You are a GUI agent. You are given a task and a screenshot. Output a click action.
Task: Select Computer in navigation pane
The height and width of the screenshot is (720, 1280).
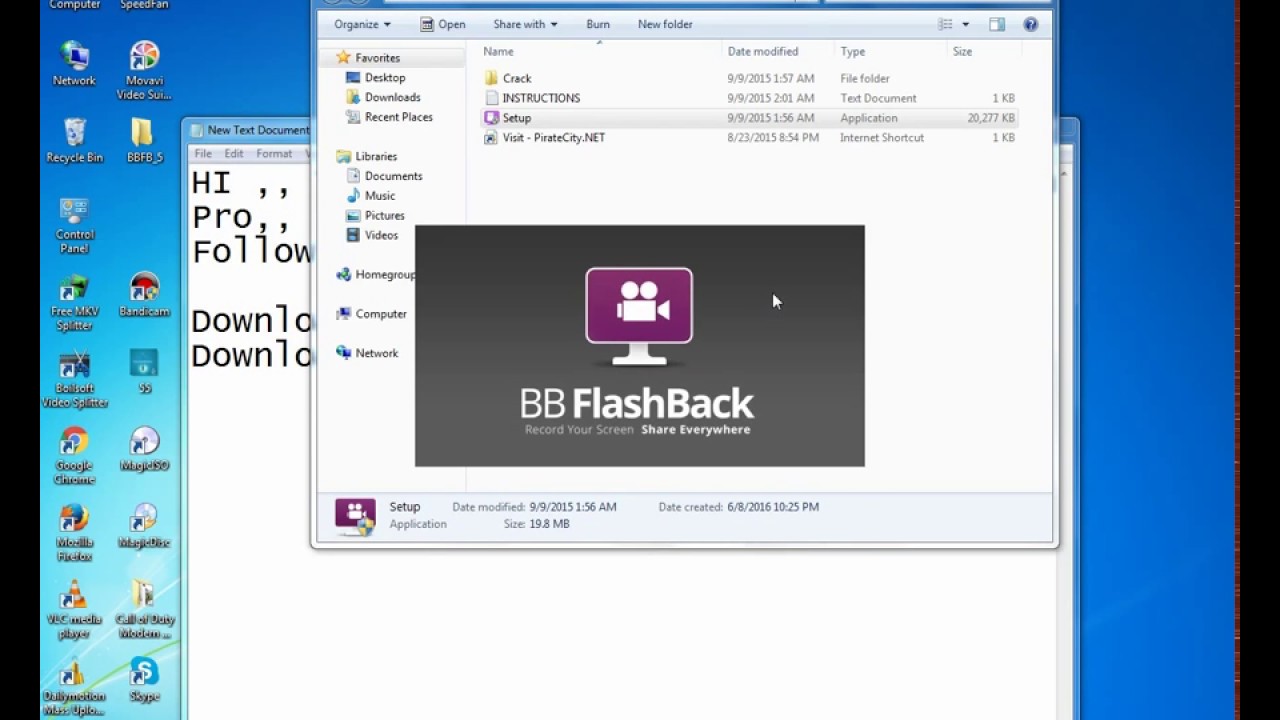[x=381, y=314]
